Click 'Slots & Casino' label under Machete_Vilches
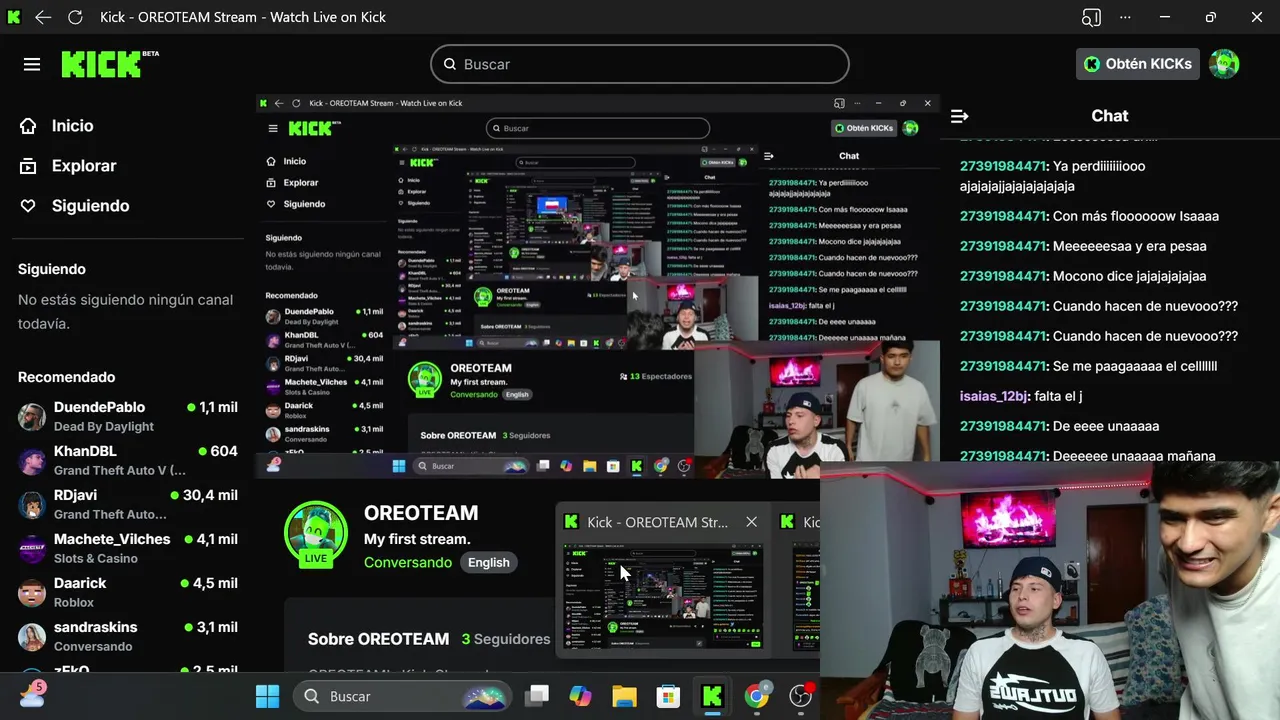The image size is (1280, 720). pyautogui.click(x=96, y=558)
